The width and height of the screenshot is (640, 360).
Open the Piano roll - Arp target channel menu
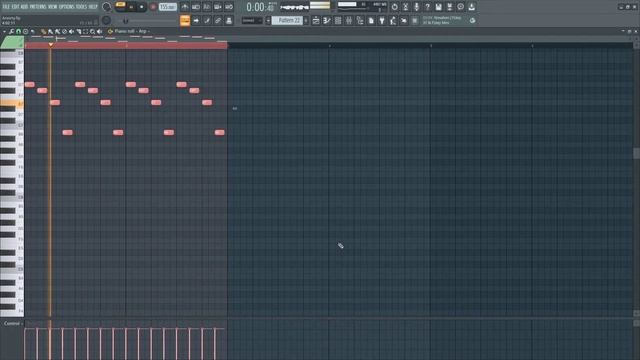click(x=131, y=31)
